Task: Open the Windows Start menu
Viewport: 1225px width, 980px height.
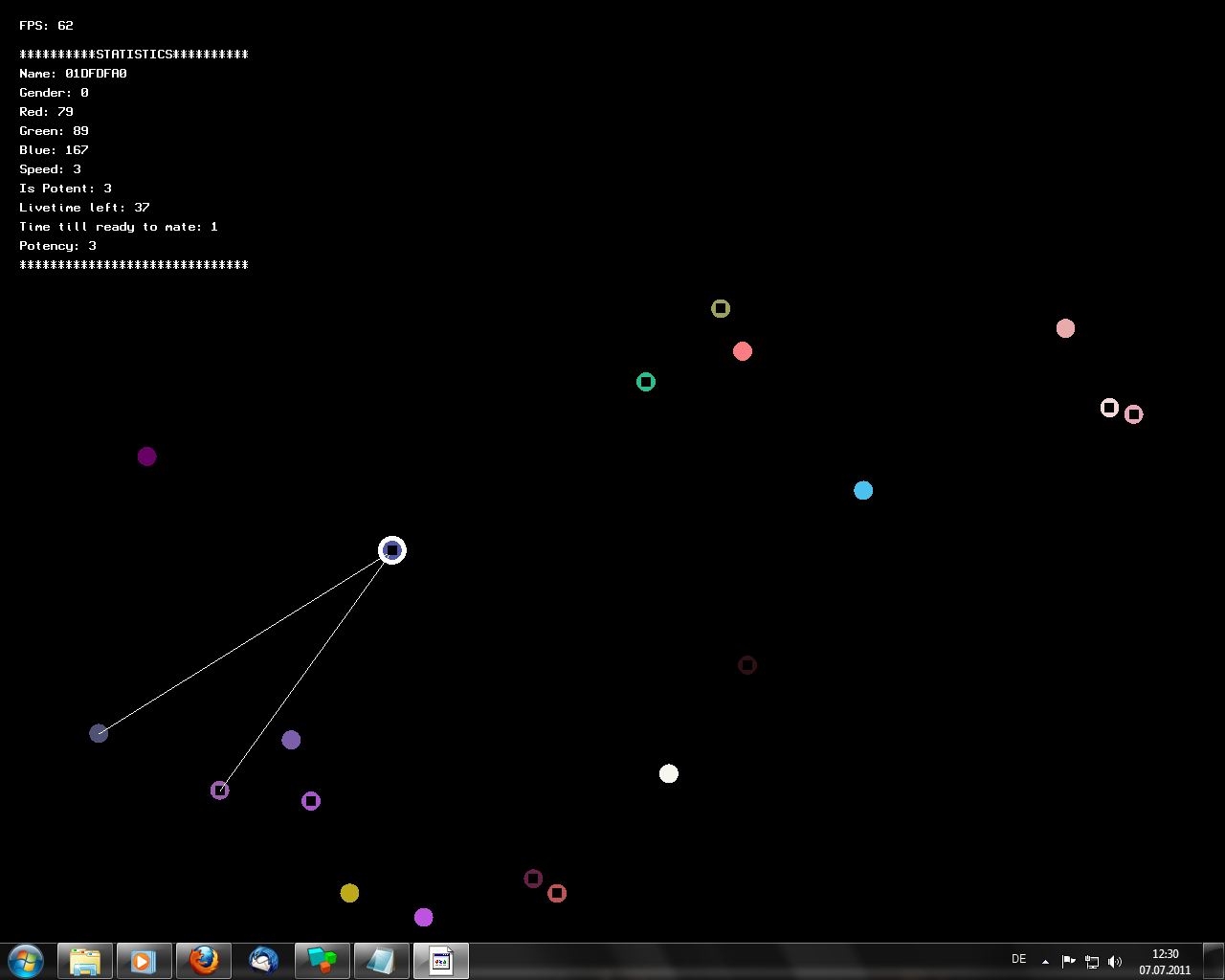Action: pos(26,960)
